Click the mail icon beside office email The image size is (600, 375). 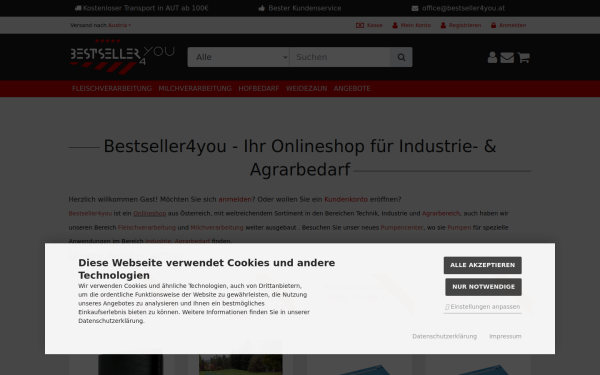click(x=415, y=8)
